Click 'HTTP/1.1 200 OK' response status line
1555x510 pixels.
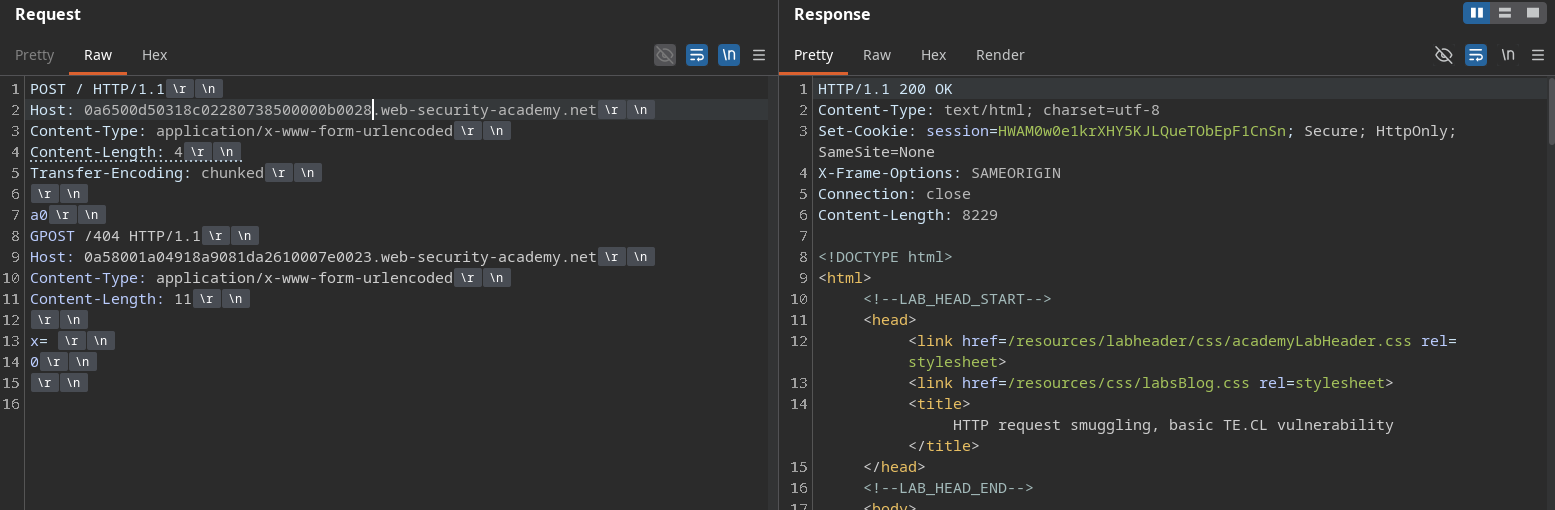pos(885,89)
